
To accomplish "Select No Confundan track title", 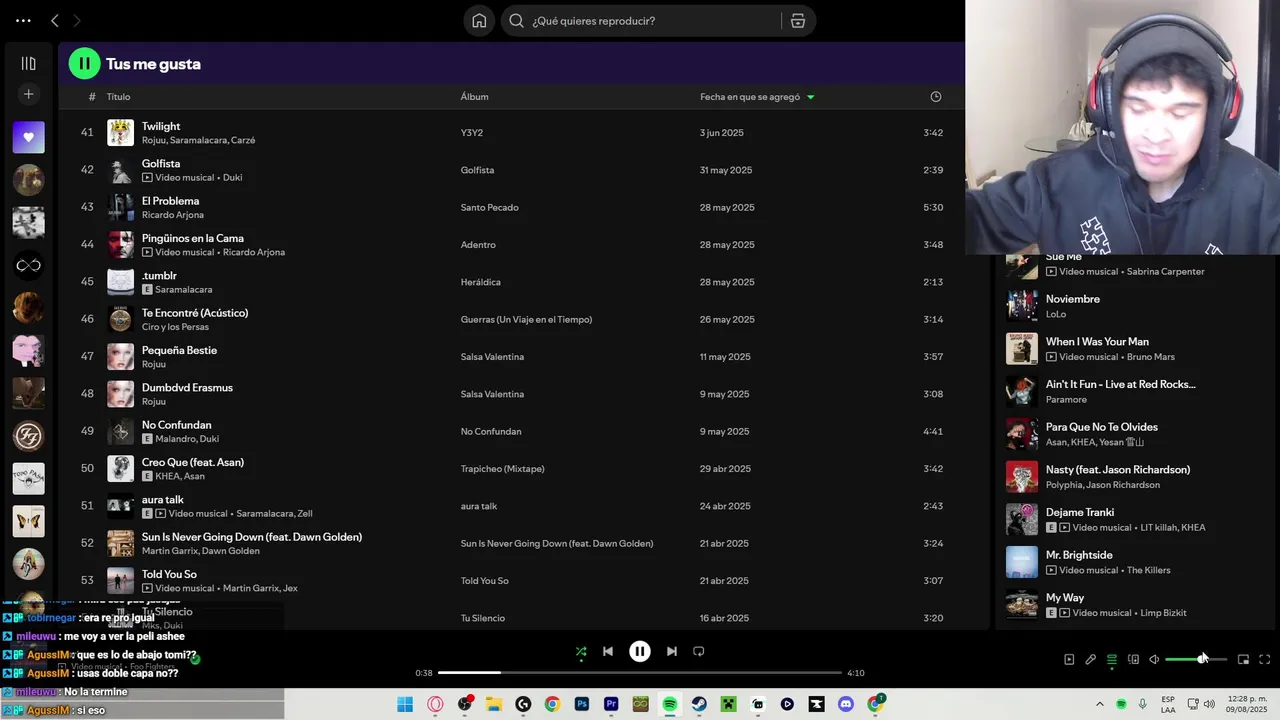I will point(176,425).
